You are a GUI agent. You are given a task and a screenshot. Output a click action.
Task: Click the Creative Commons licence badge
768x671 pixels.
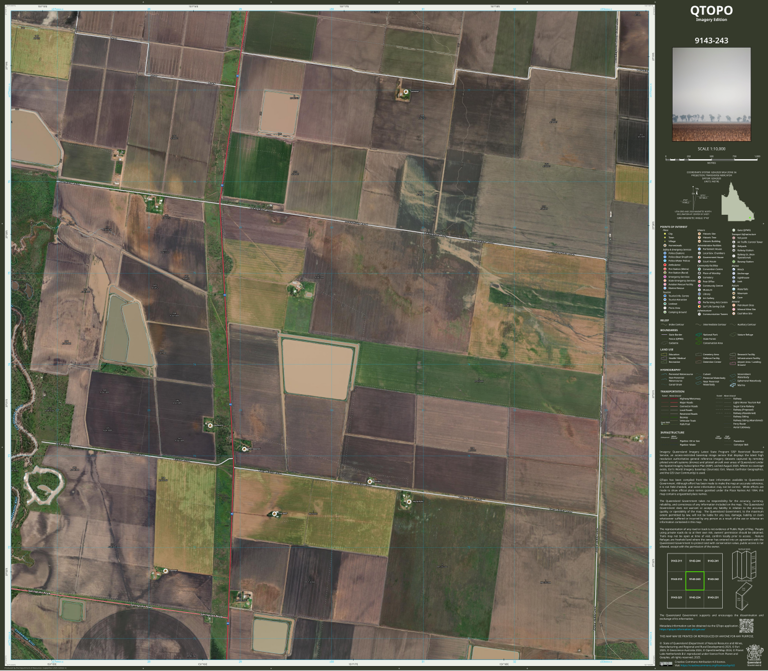coord(666,664)
